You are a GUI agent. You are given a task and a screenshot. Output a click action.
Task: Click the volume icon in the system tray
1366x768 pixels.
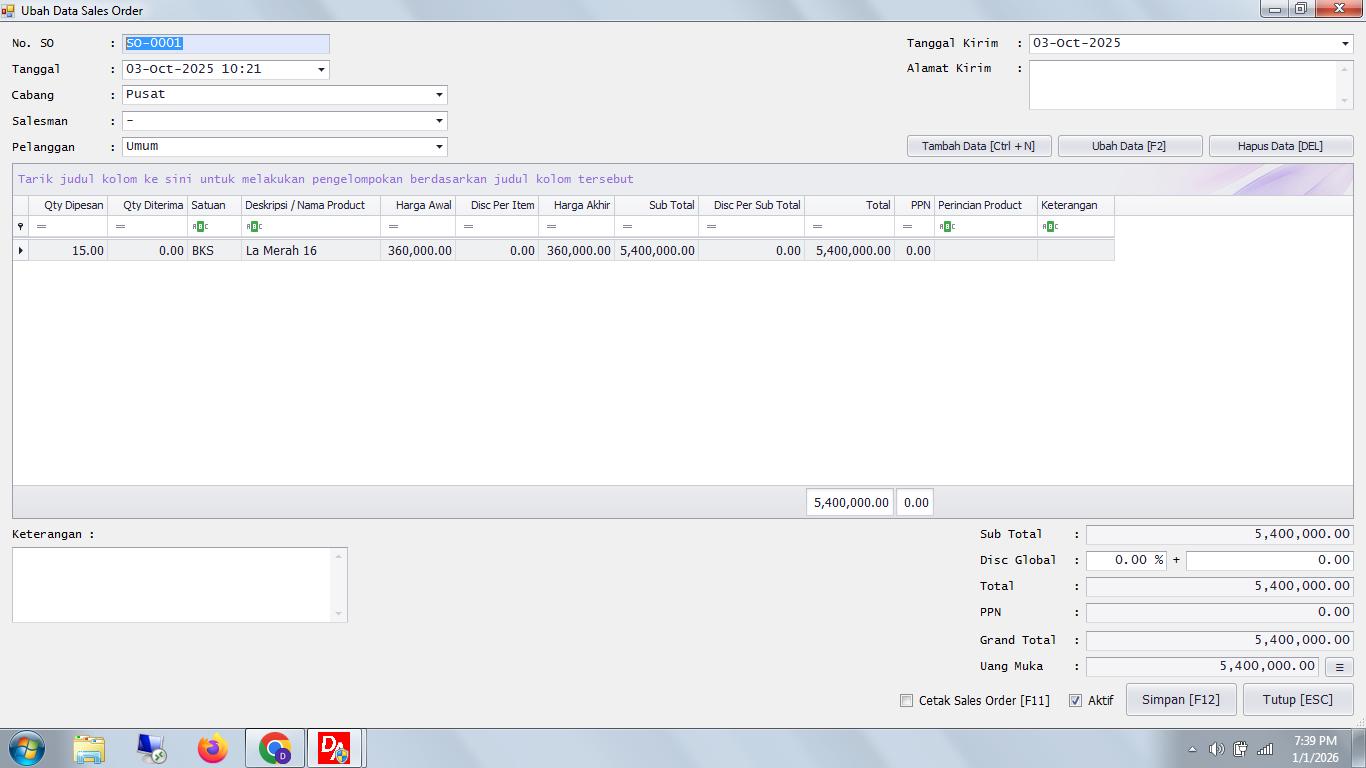(1216, 749)
